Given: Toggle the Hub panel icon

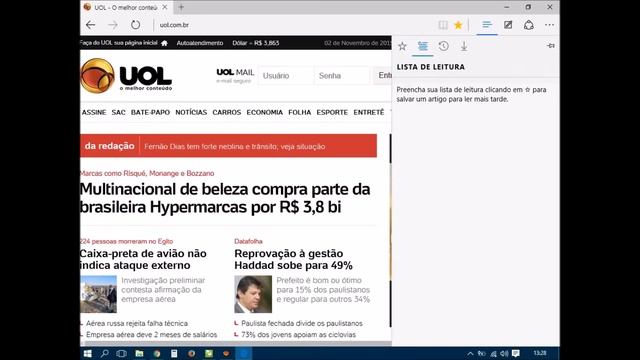Looking at the screenshot, I should pyautogui.click(x=487, y=25).
